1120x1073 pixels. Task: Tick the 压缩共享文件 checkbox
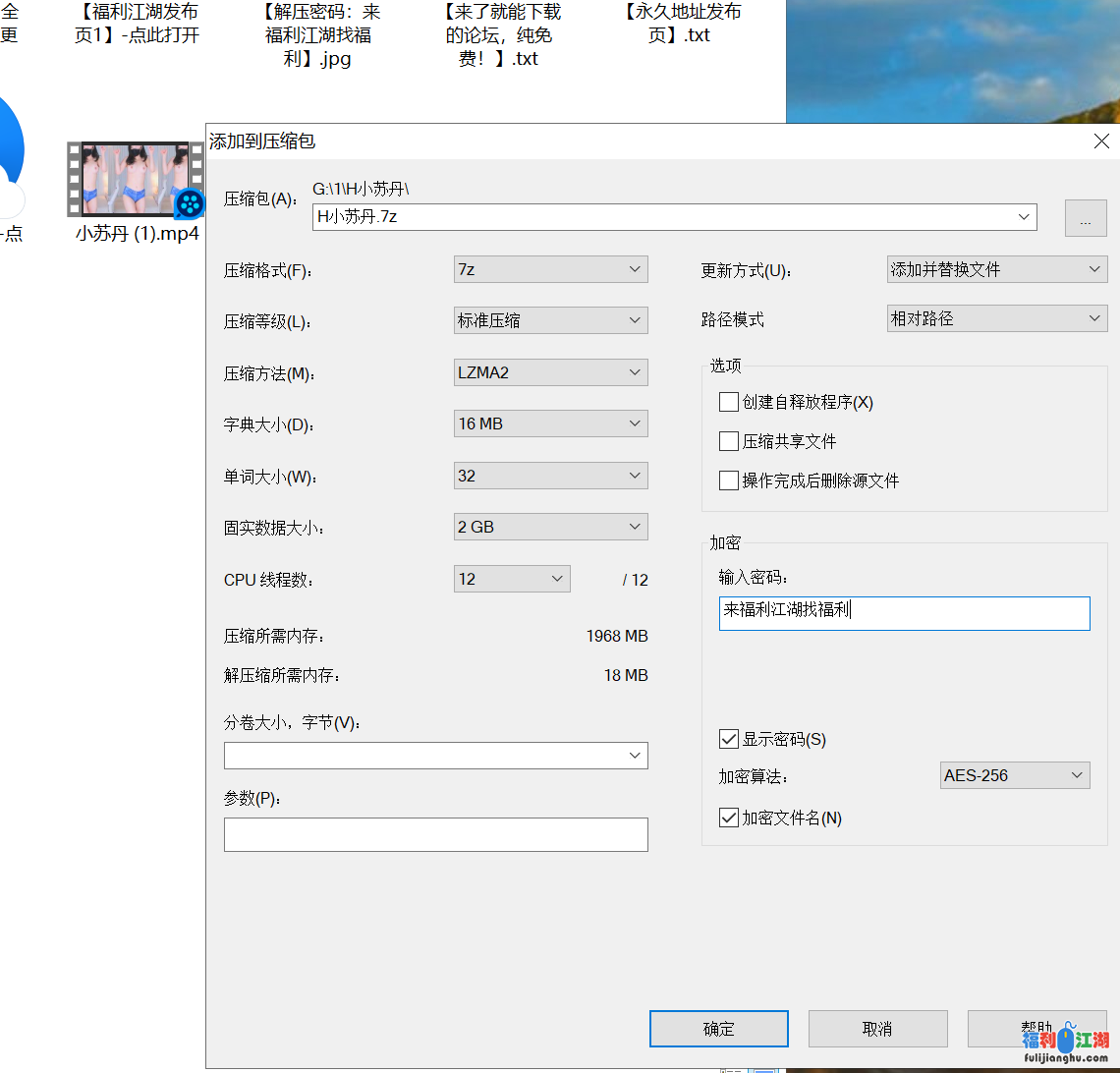(729, 441)
